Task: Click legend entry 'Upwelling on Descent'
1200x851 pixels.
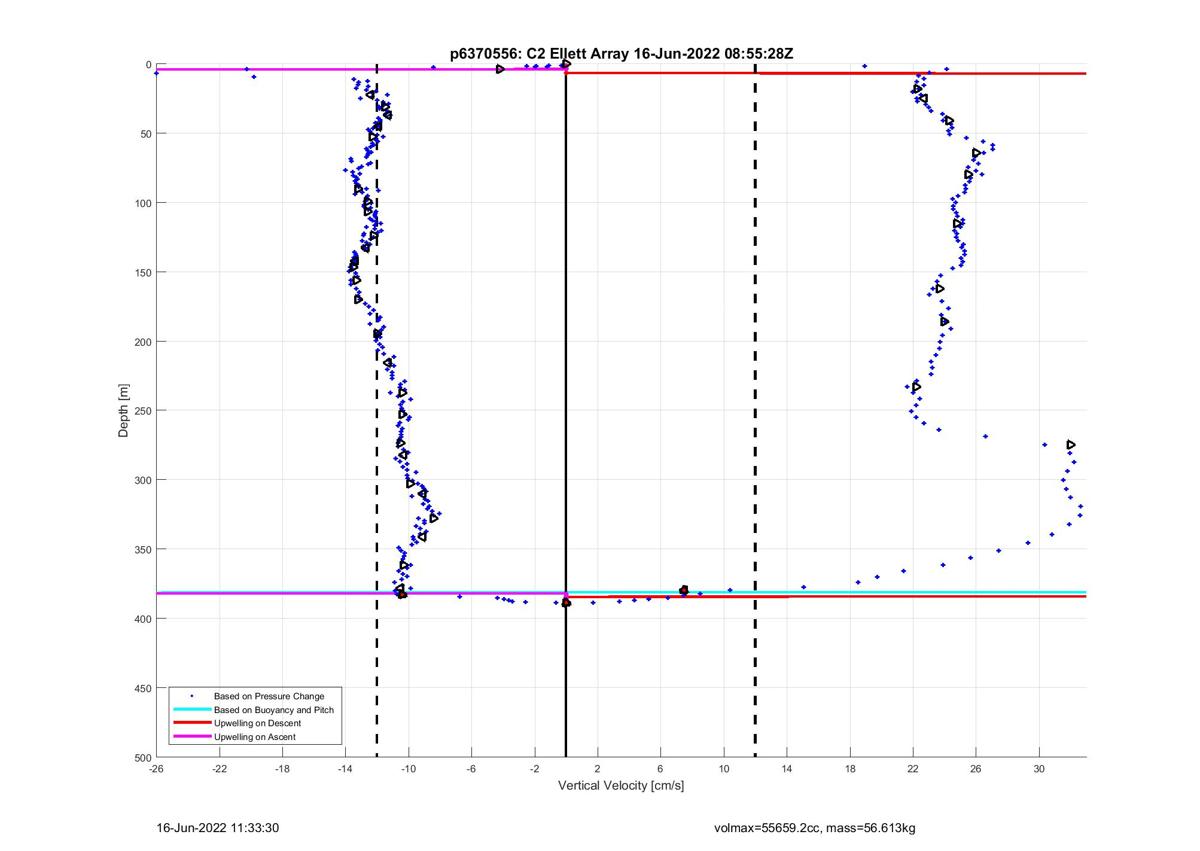Action: coord(258,723)
